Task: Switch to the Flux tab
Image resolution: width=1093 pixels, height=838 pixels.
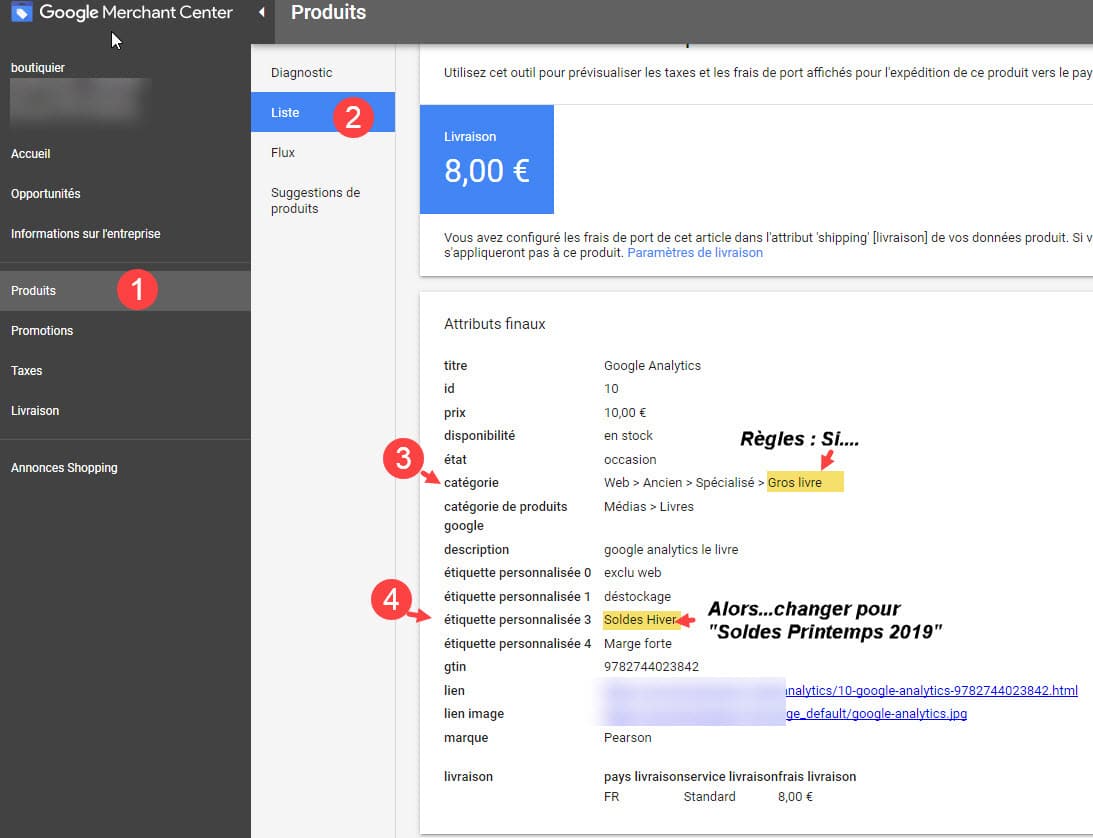Action: (x=283, y=152)
